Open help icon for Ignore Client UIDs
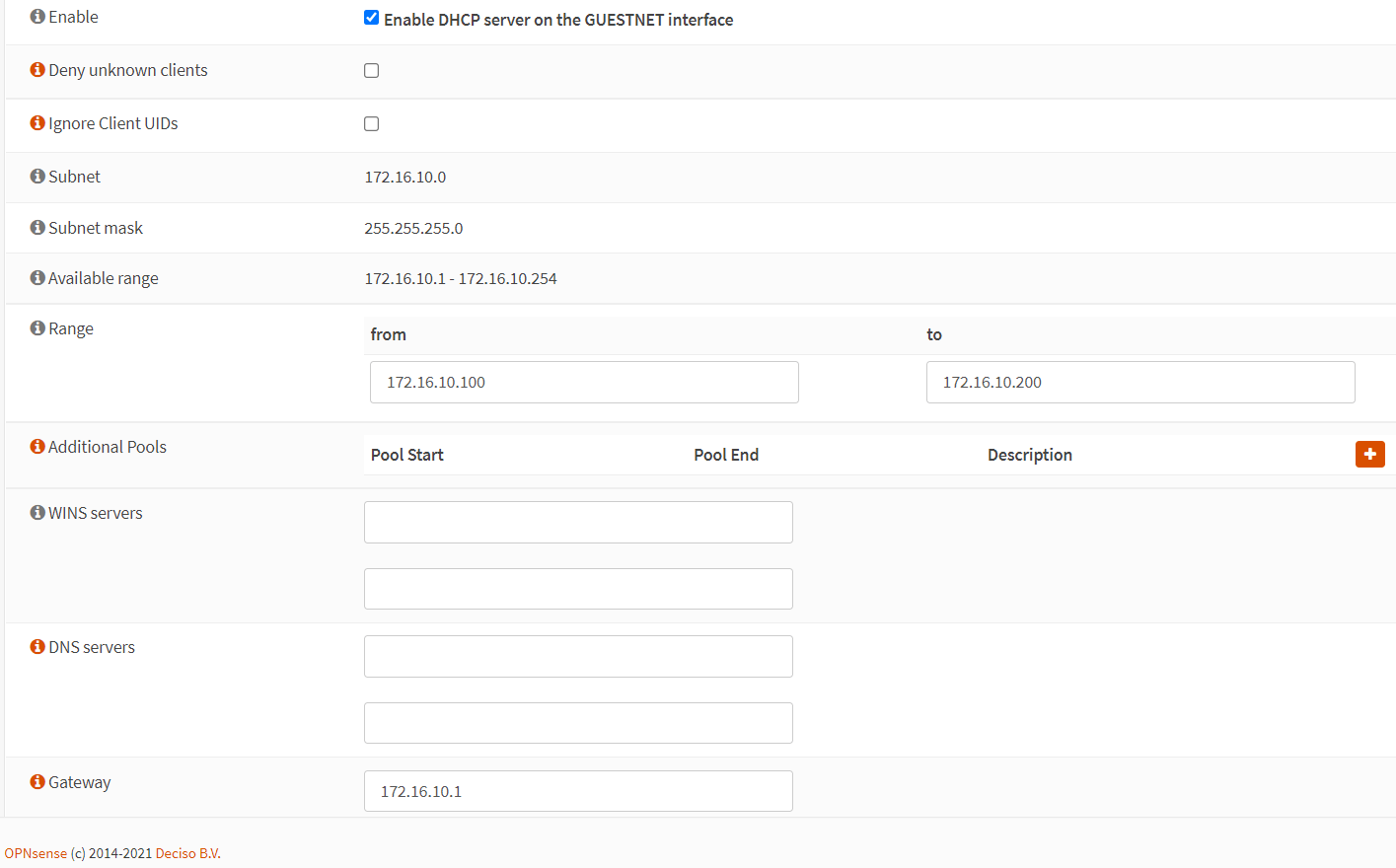This screenshot has width=1396, height=868. click(x=37, y=123)
